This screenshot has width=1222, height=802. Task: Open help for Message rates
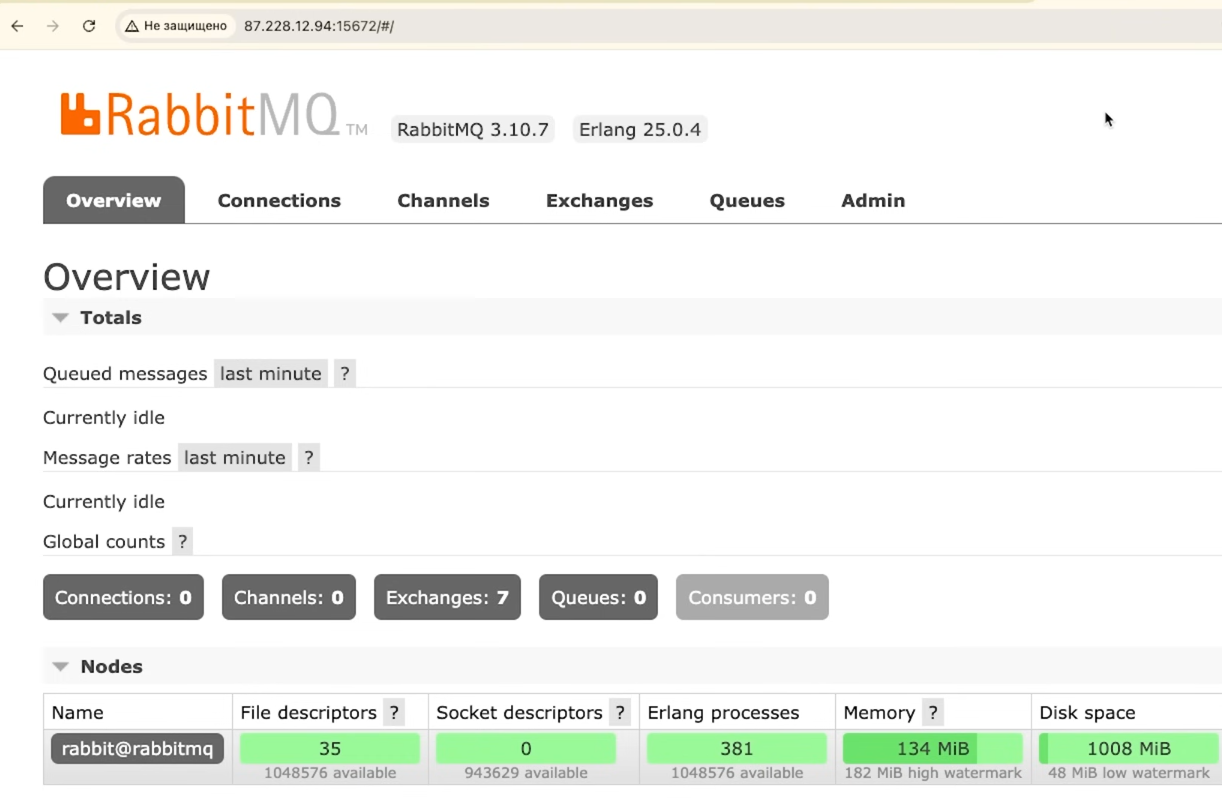click(x=308, y=457)
